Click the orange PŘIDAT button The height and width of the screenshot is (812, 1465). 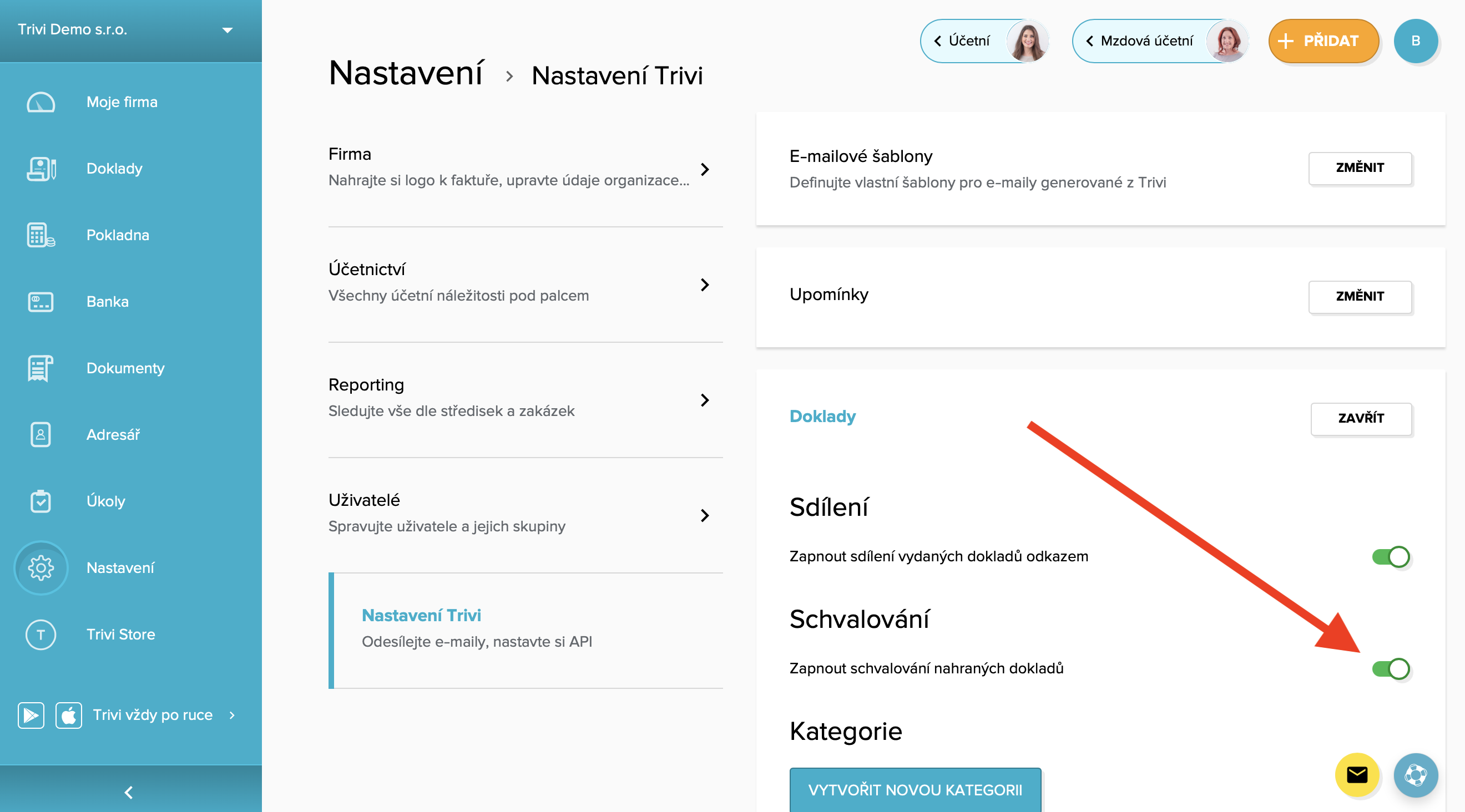point(1323,41)
